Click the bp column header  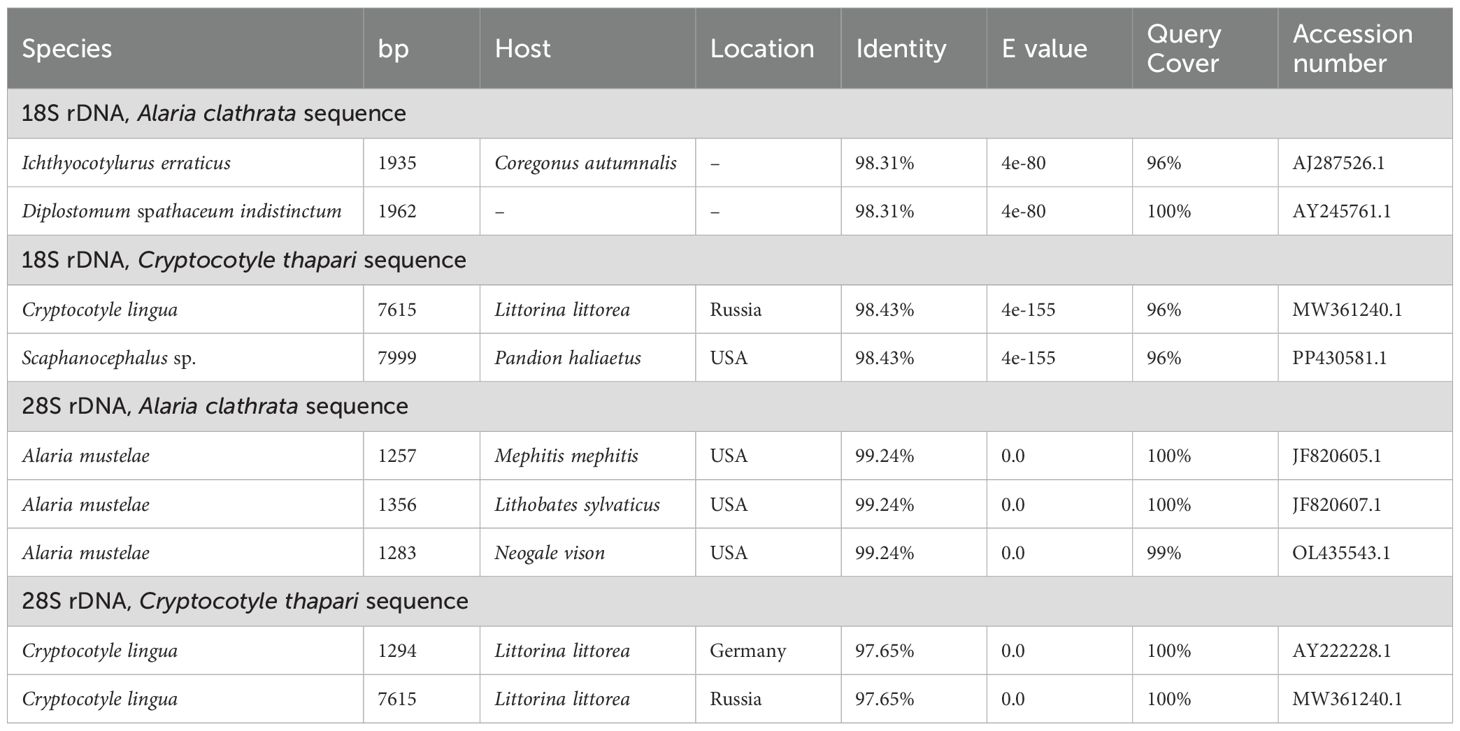tap(393, 49)
